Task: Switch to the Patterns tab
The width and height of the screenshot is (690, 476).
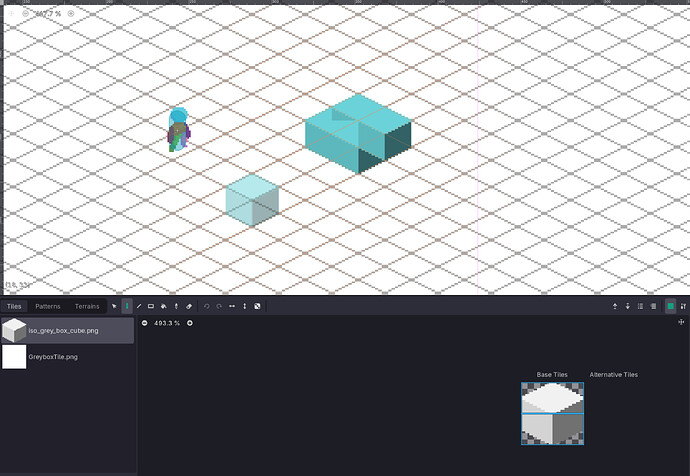Action: pyautogui.click(x=47, y=306)
